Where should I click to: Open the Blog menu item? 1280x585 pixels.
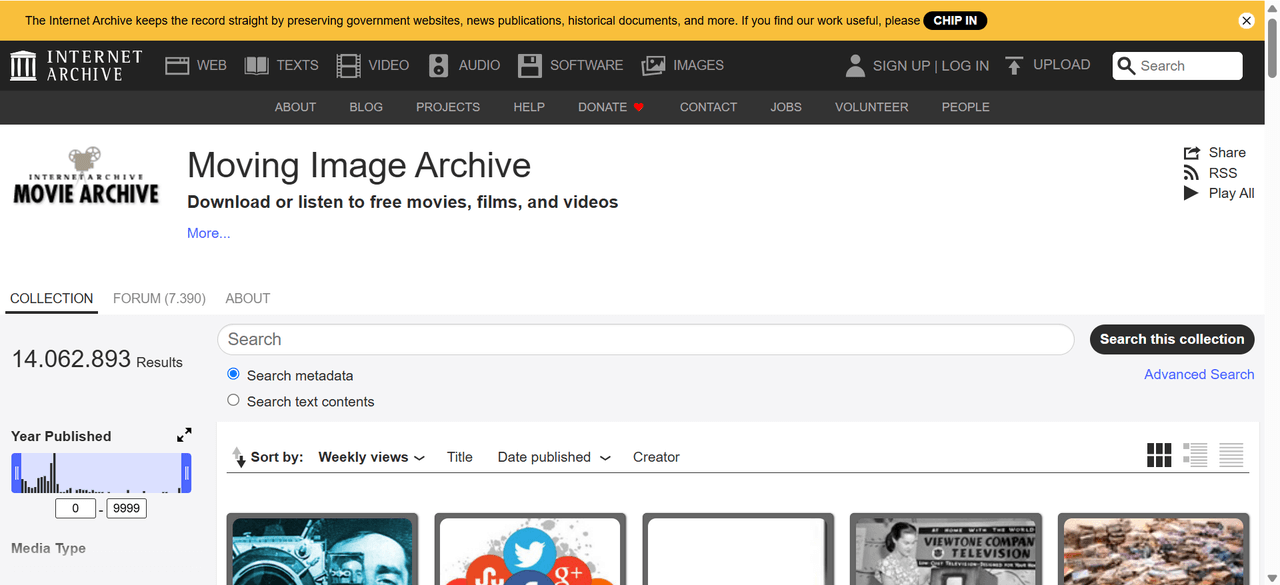pos(366,107)
